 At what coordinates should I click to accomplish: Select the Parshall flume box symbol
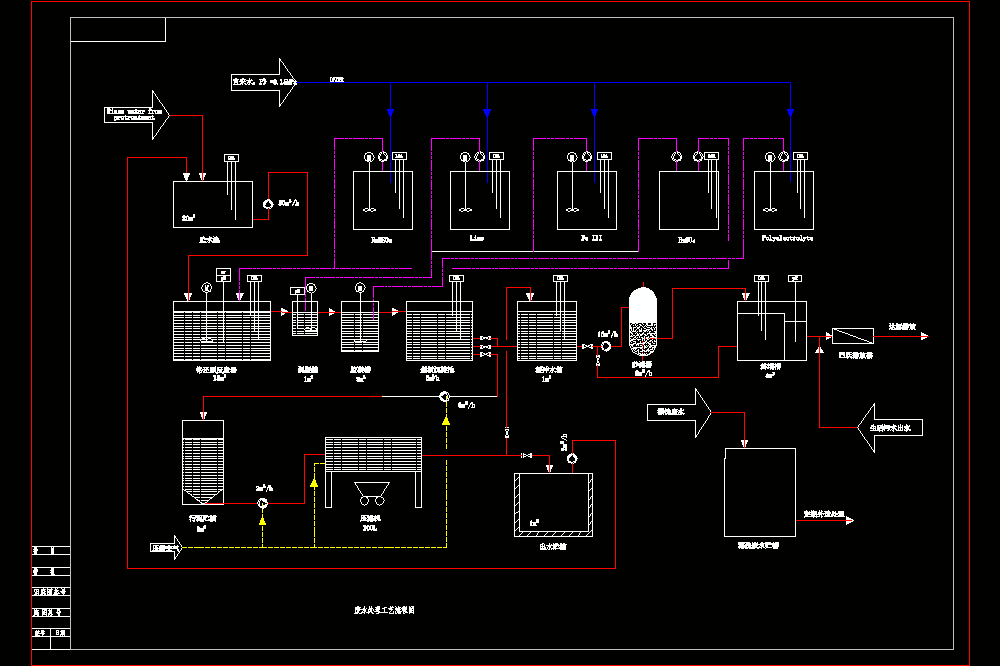853,336
